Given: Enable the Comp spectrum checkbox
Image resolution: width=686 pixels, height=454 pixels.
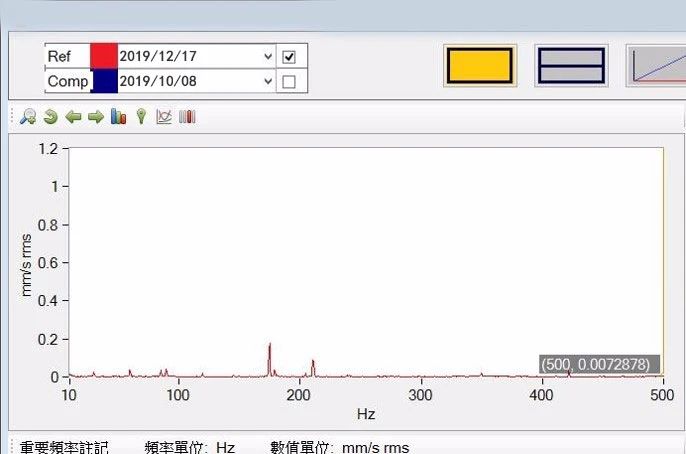Looking at the screenshot, I should pos(289,82).
